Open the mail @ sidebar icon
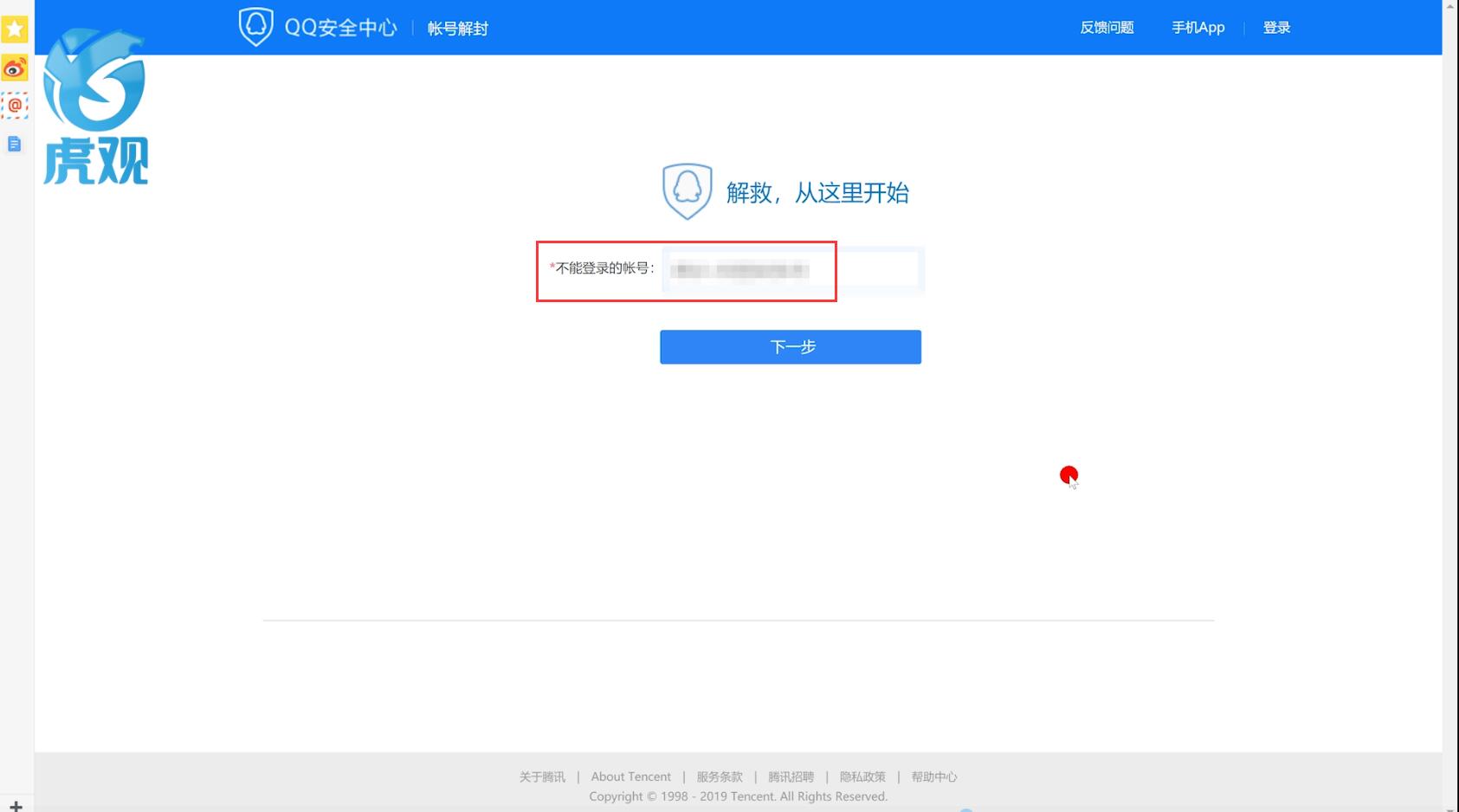The height and width of the screenshot is (812, 1459). pos(15,106)
